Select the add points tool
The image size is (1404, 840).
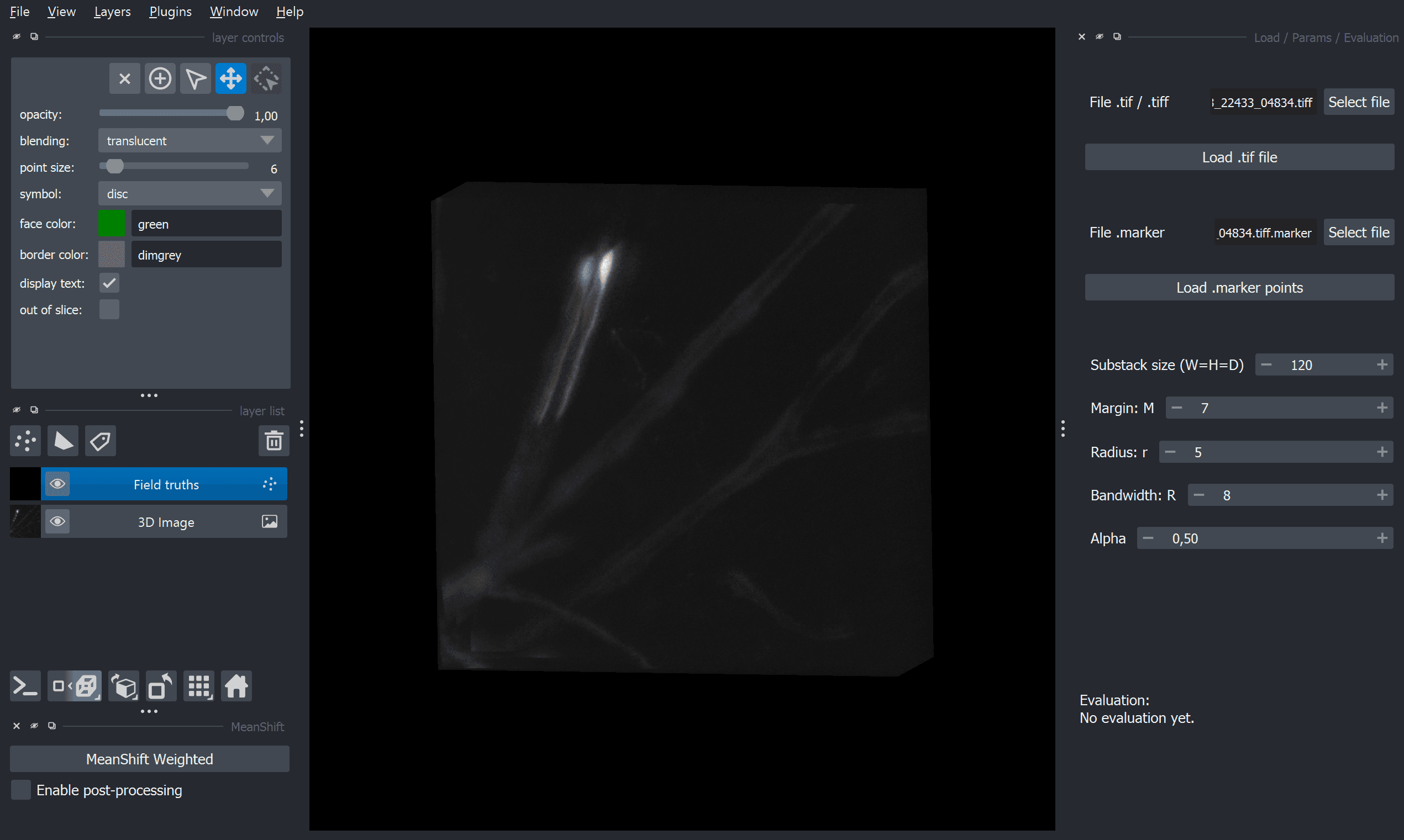160,78
